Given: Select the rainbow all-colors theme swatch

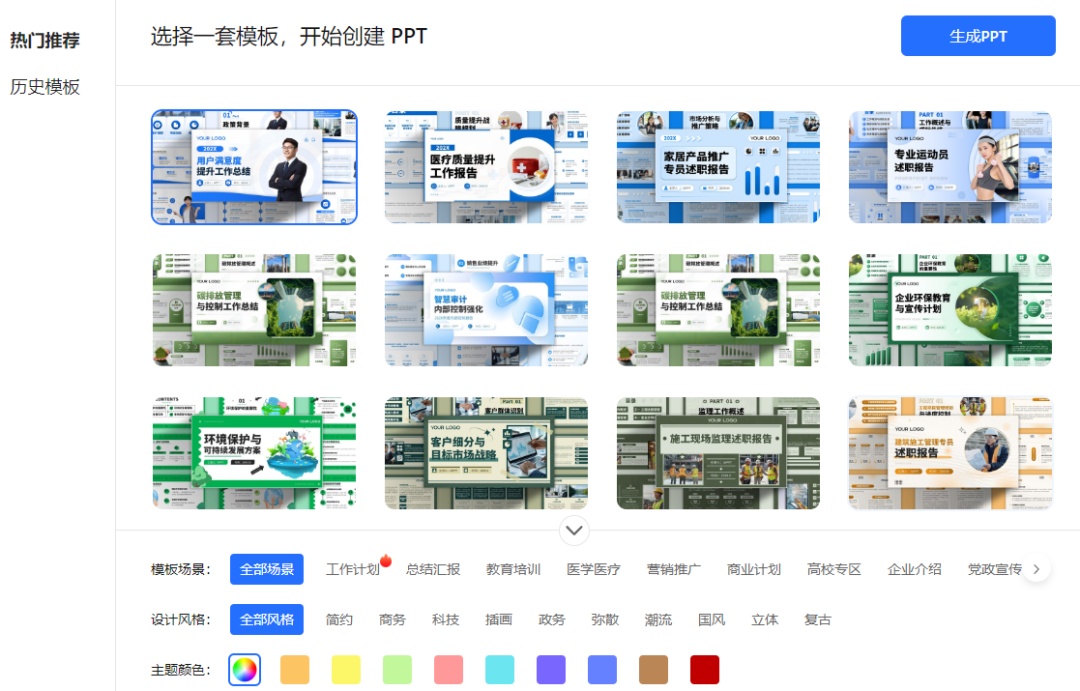Looking at the screenshot, I should coord(245,670).
